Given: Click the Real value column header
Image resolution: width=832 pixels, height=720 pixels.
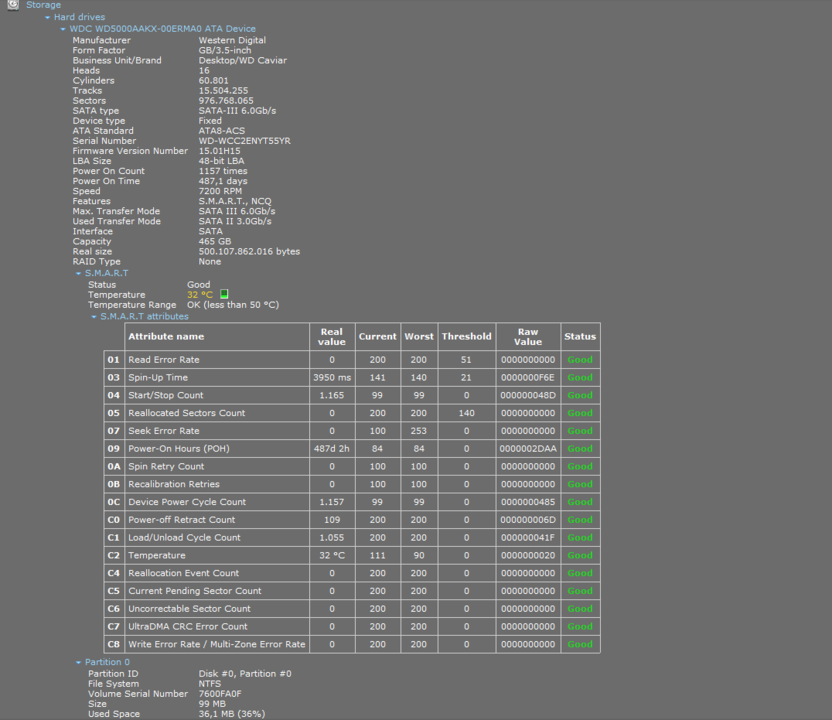Looking at the screenshot, I should click(x=332, y=336).
